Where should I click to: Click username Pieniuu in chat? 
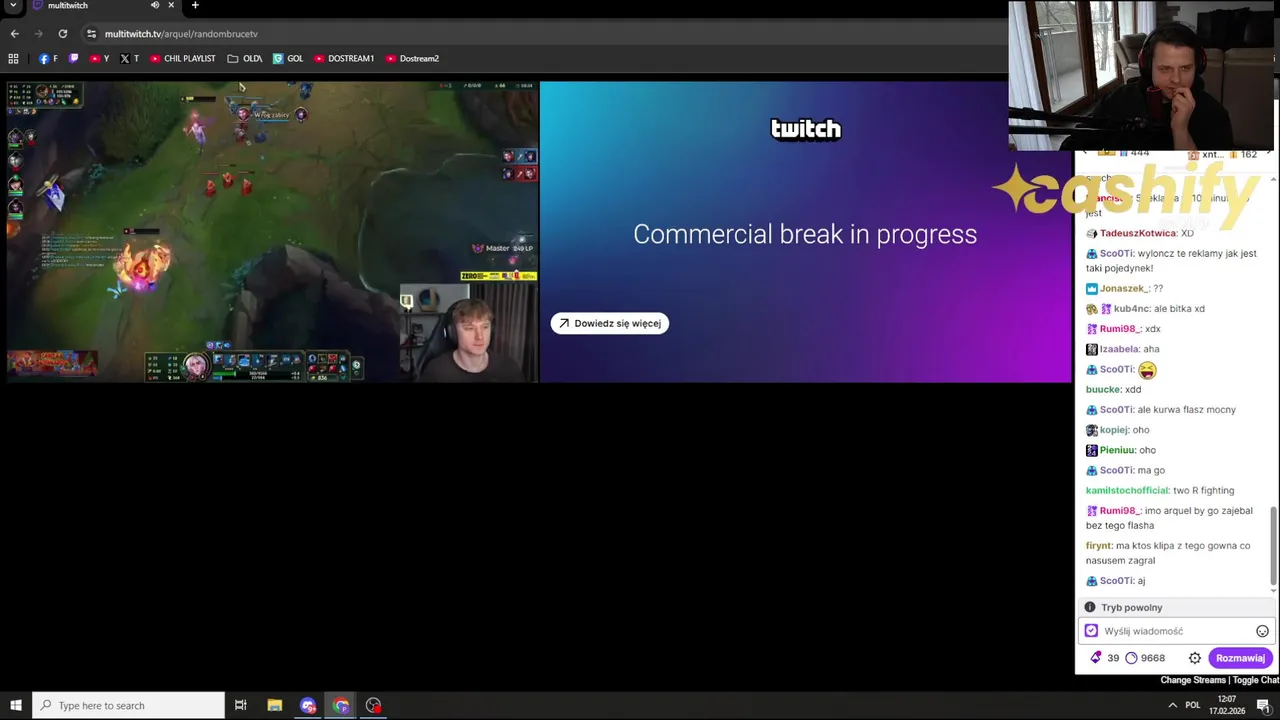pyautogui.click(x=1118, y=450)
